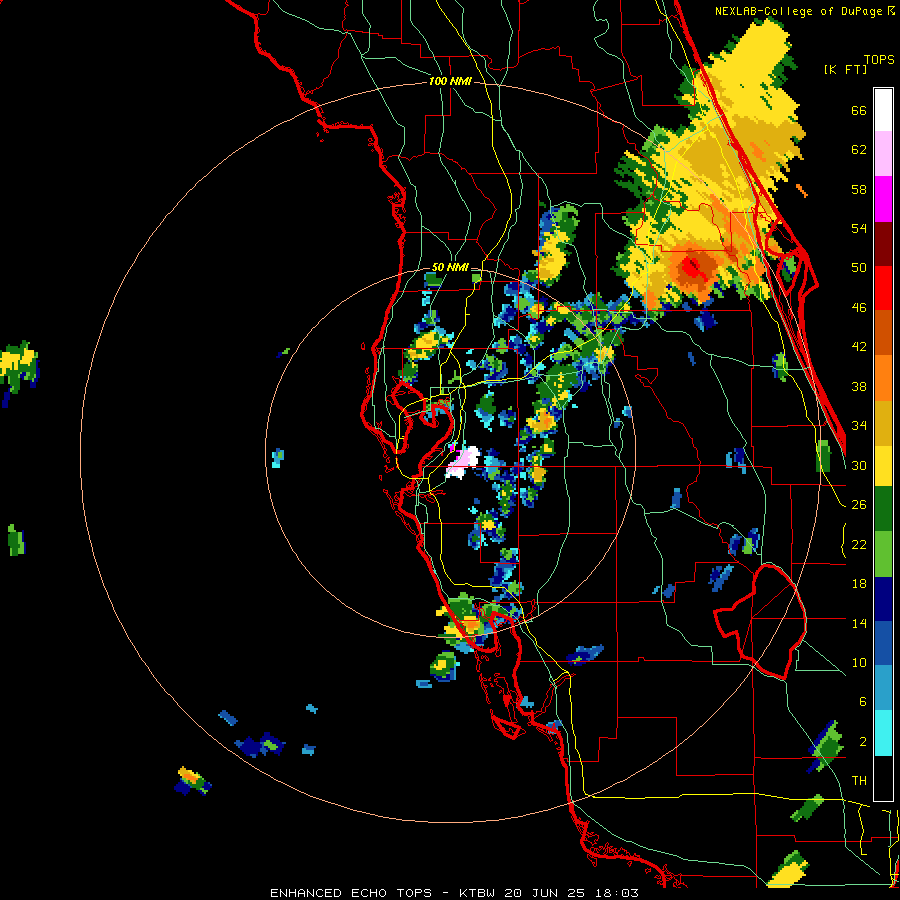
Task: Click the white 66 kft legend swatch
Action: coord(883,110)
